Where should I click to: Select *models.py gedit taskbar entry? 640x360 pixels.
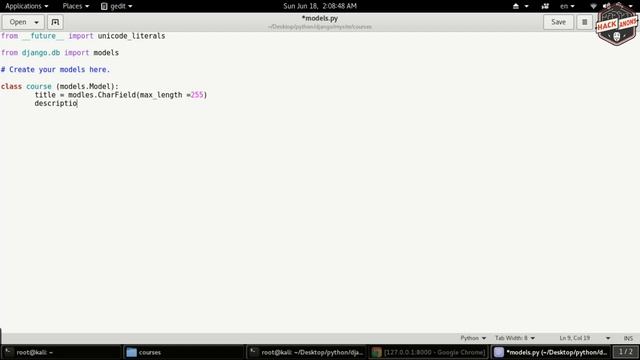551,352
